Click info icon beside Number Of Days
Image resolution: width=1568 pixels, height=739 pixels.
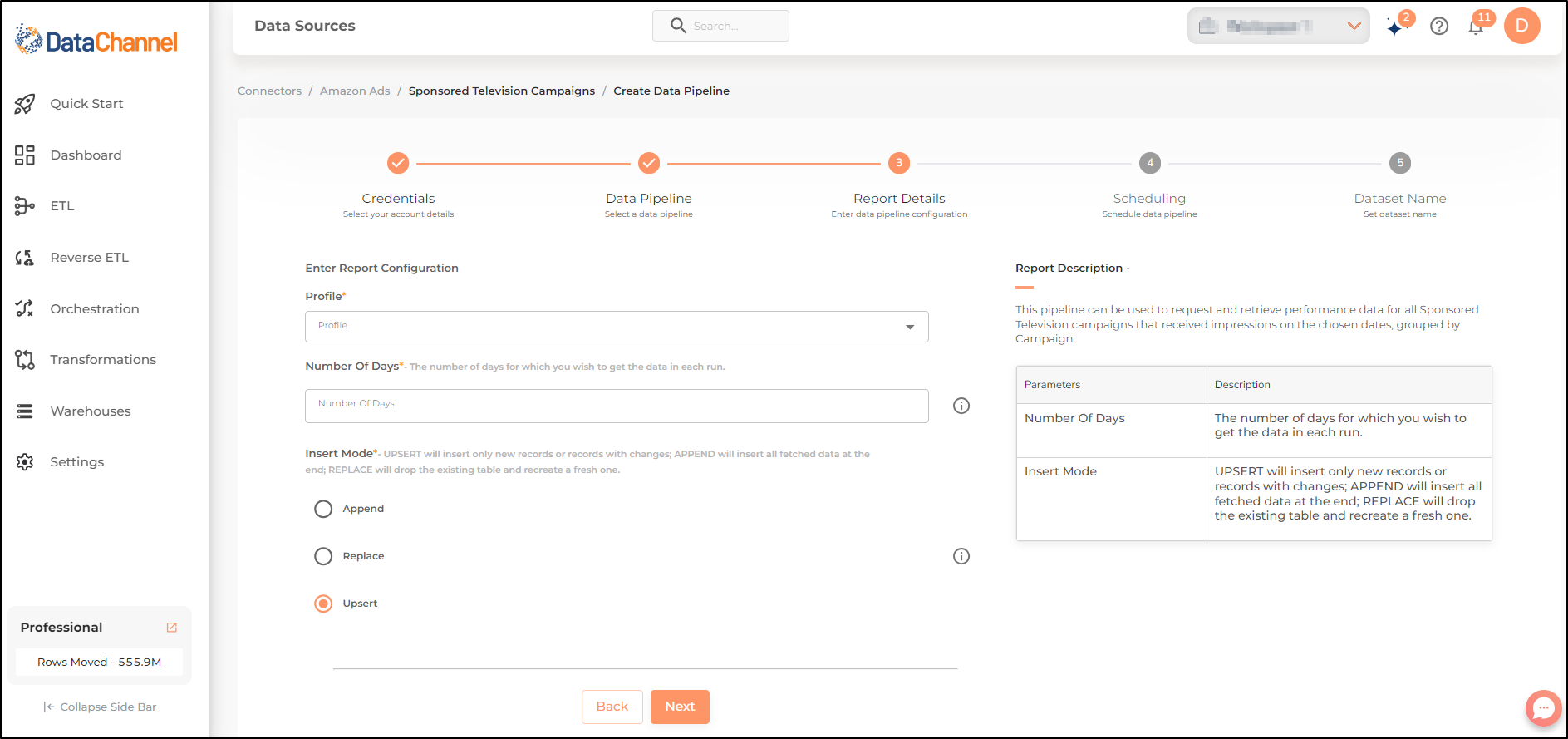(x=961, y=406)
